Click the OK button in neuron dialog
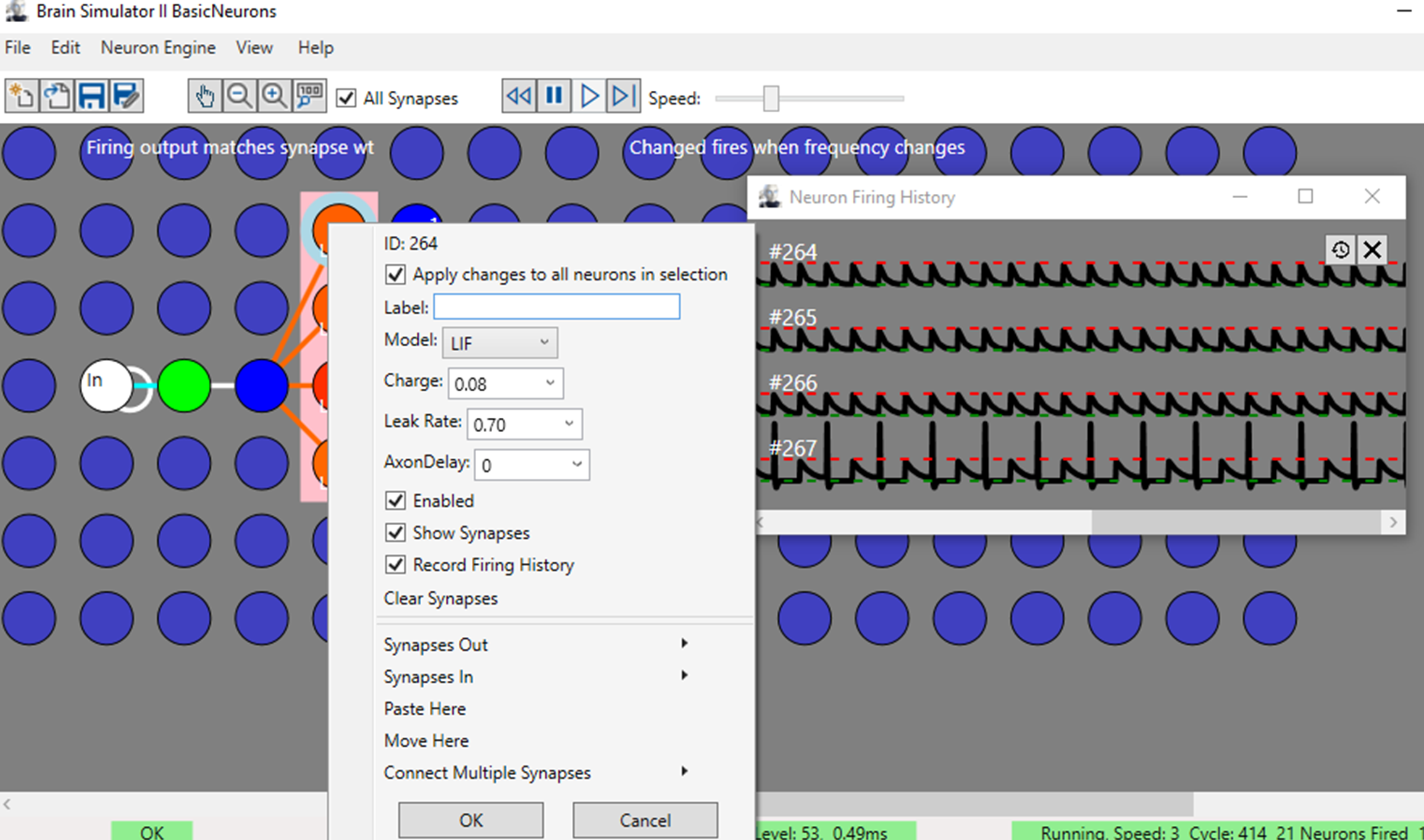Image resolution: width=1424 pixels, height=840 pixels. click(471, 820)
